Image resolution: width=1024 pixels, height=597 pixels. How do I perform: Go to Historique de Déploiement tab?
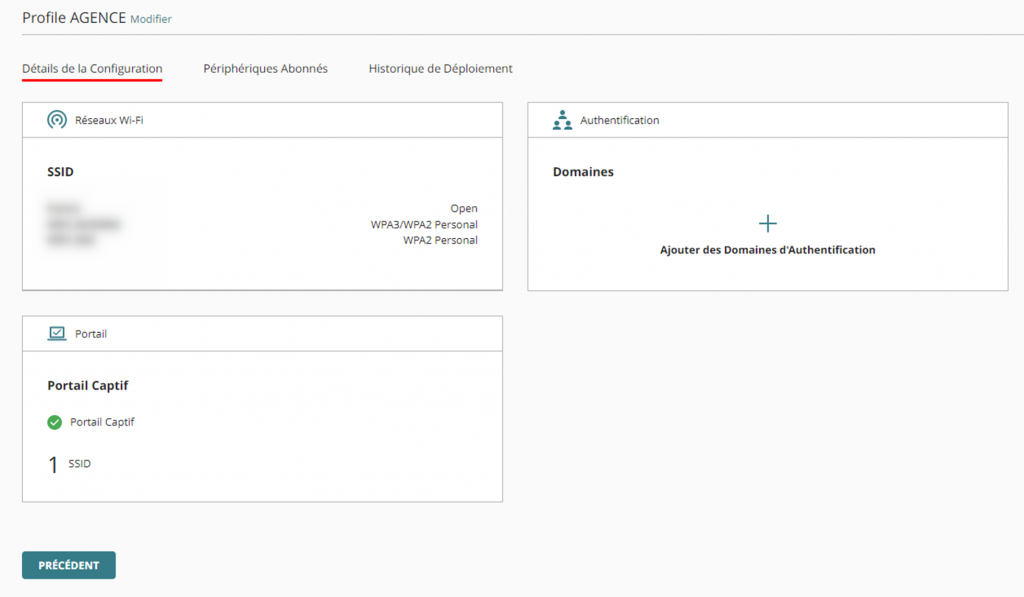coord(440,69)
